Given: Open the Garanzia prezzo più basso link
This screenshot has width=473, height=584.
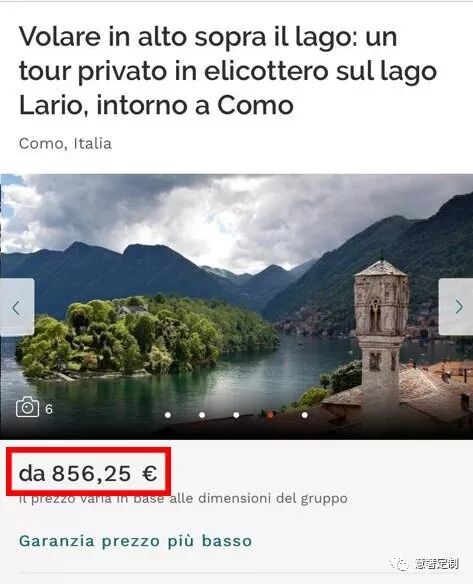Looking at the screenshot, I should point(136,541).
